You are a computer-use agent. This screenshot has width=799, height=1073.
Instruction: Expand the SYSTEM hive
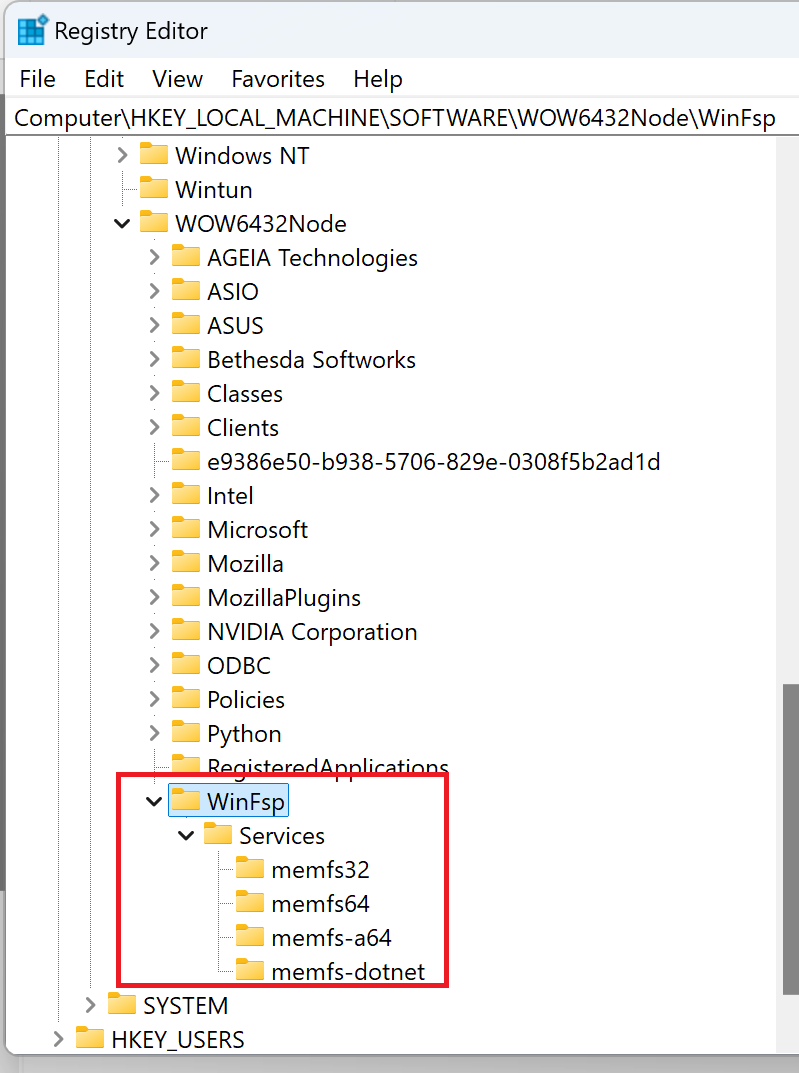pos(90,1005)
